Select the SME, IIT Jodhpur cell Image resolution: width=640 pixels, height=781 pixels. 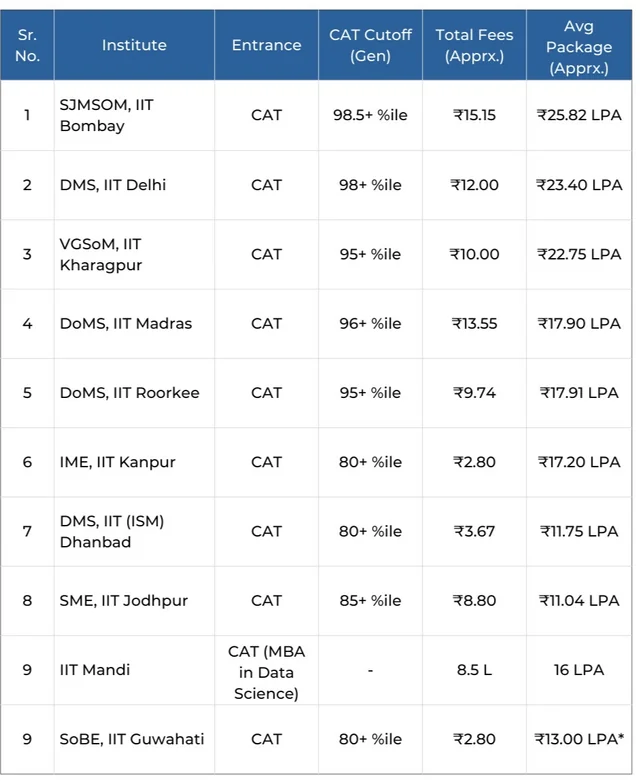pyautogui.click(x=124, y=601)
